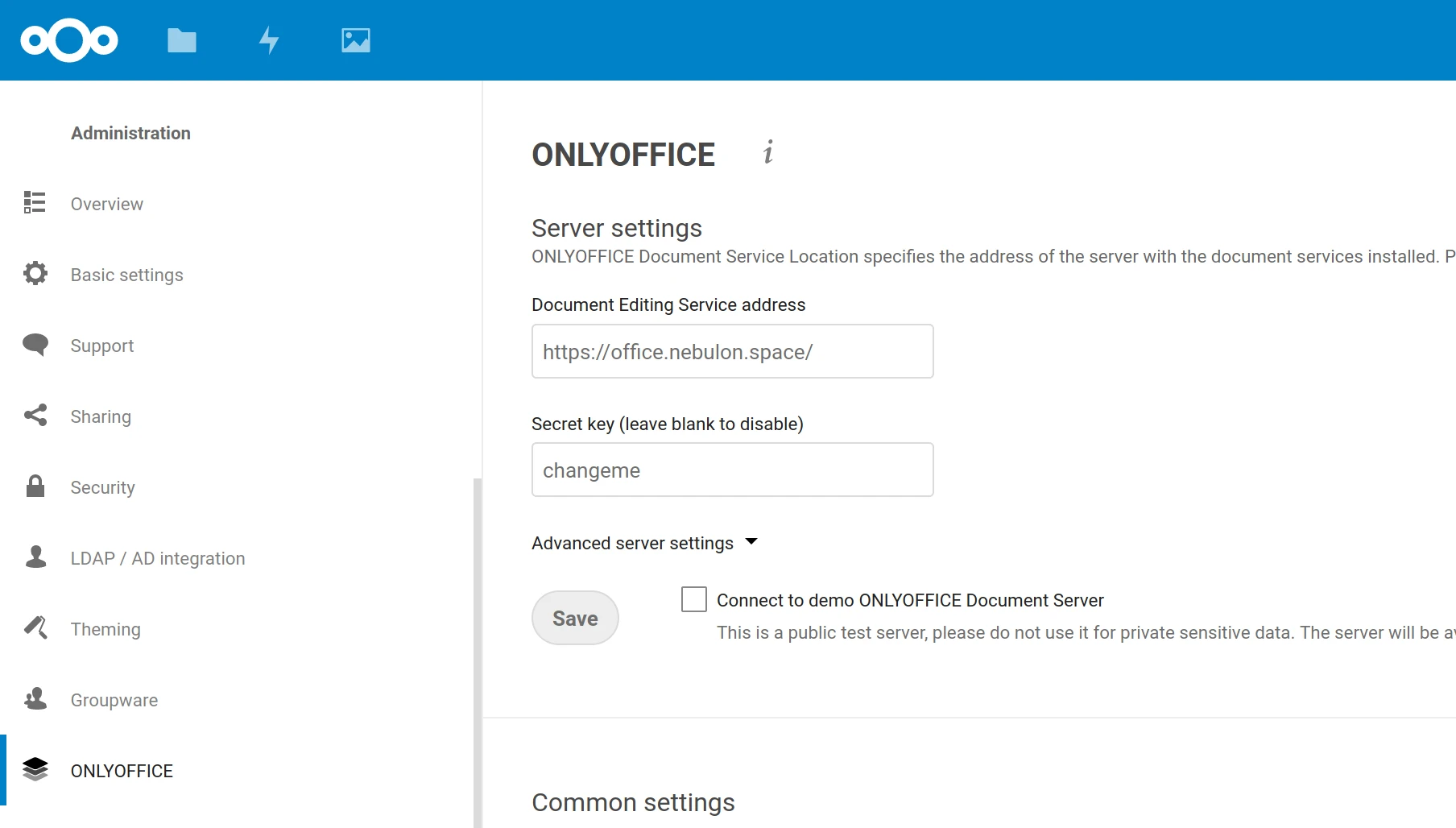Click the Groupware people icon
This screenshot has width=1456, height=828.
click(x=35, y=699)
